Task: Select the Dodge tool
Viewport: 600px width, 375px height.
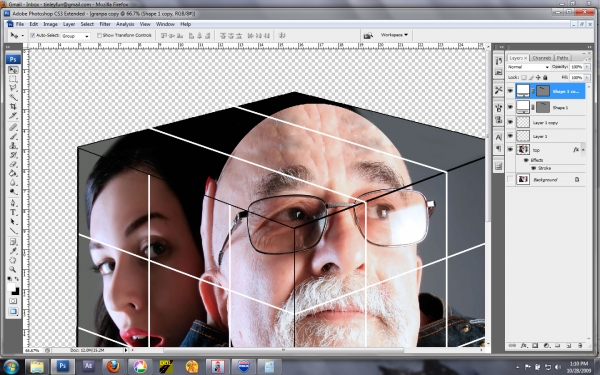Action: click(x=13, y=191)
